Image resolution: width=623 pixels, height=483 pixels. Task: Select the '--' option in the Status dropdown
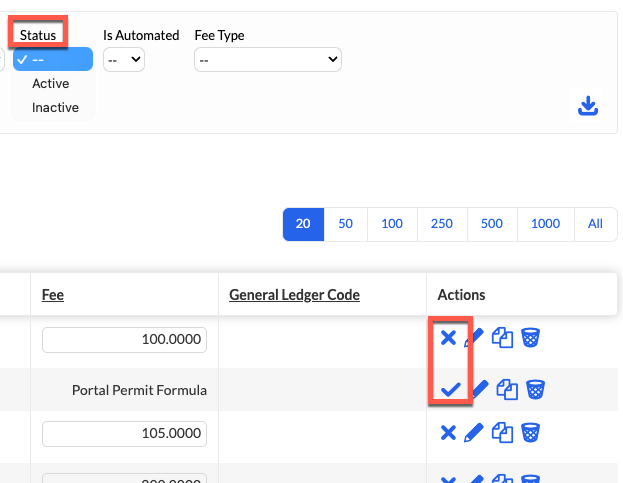coord(53,59)
